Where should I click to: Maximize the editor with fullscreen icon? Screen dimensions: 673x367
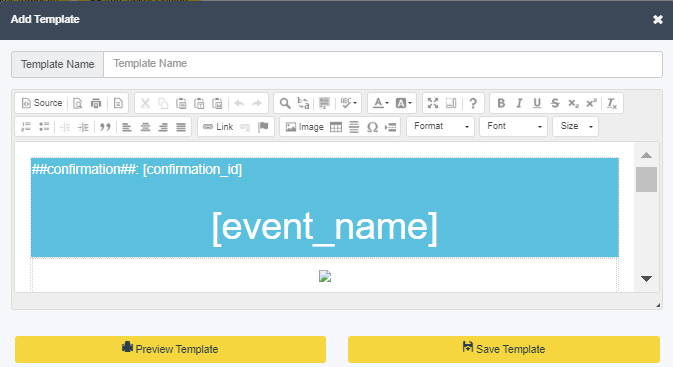pos(433,103)
